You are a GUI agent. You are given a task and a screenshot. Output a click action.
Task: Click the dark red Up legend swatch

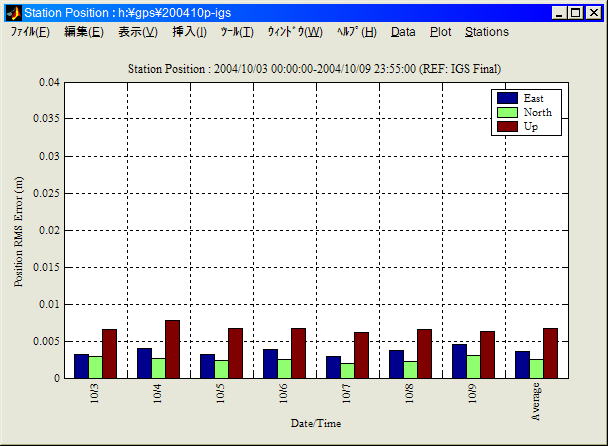coord(507,126)
